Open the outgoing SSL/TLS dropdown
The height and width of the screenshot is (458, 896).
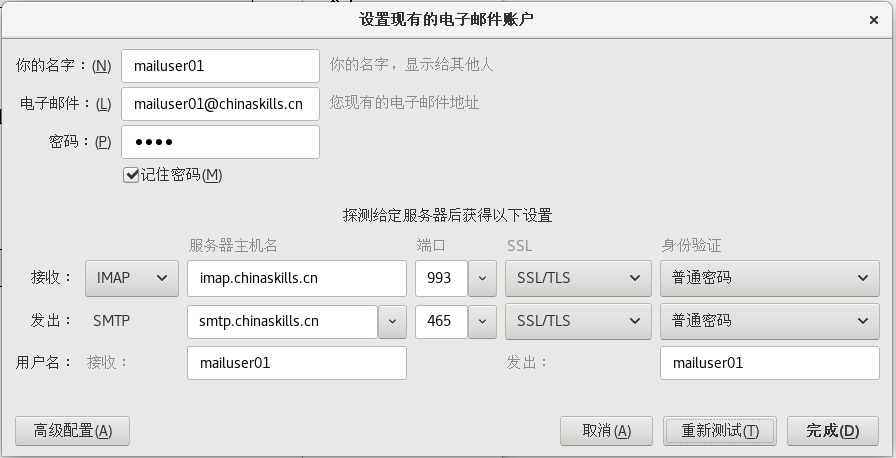pos(578,321)
